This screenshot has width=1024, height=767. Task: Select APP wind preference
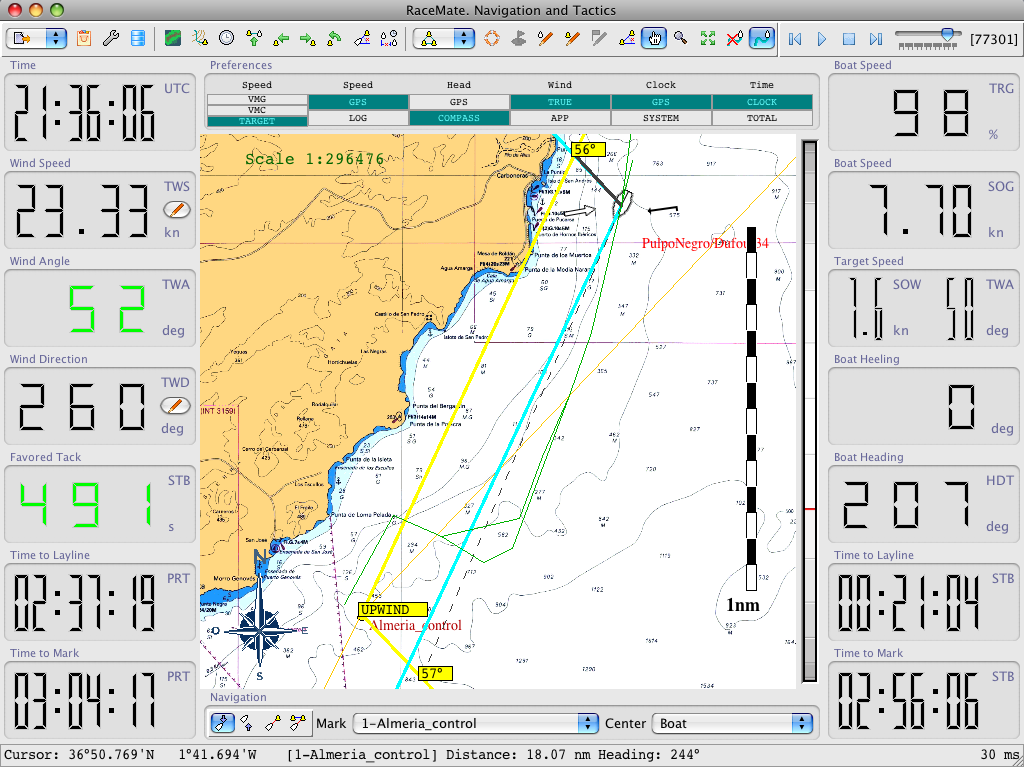pyautogui.click(x=560, y=118)
